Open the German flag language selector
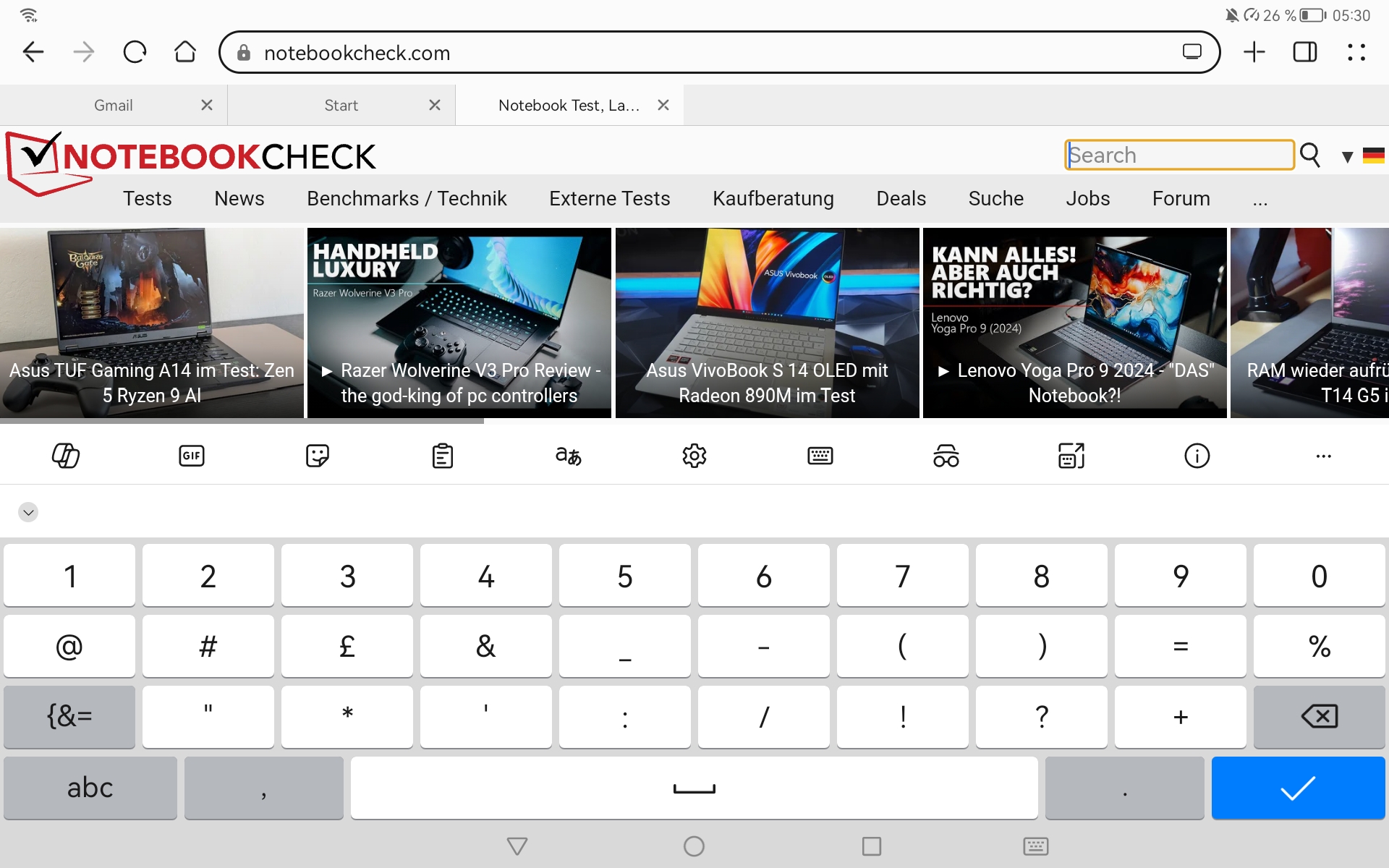 1373,156
